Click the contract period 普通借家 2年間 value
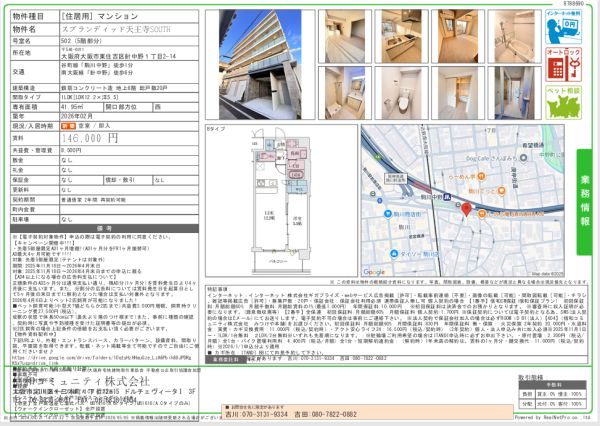 93,200
